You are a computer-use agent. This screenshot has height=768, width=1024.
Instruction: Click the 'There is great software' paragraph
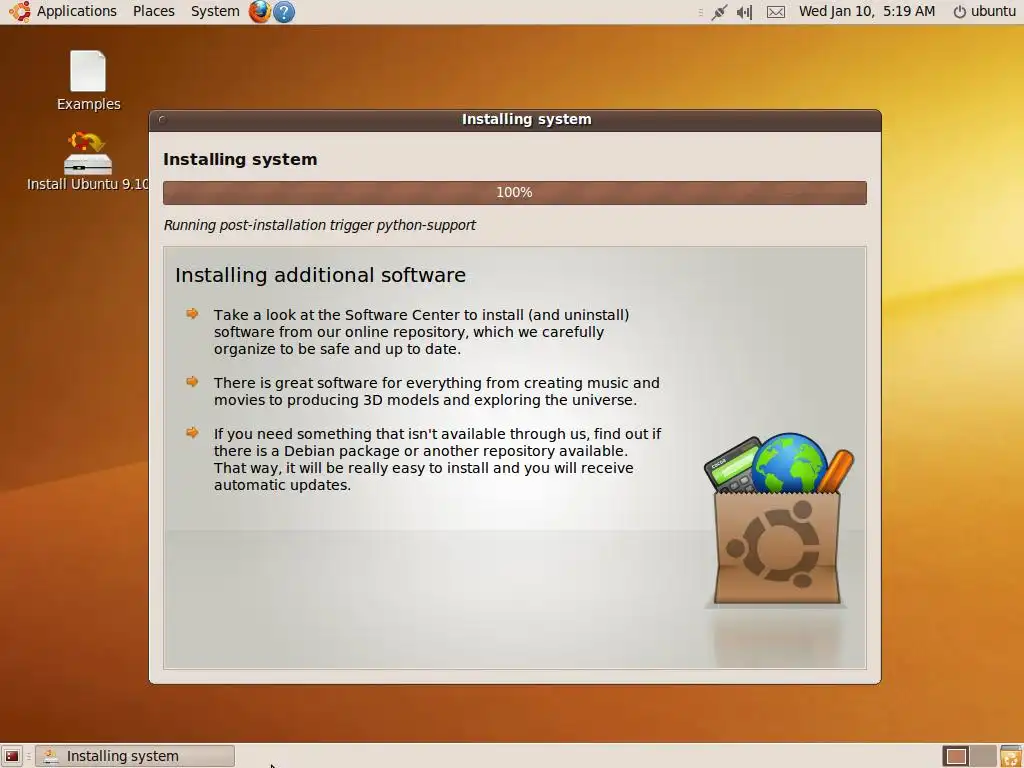[x=436, y=391]
